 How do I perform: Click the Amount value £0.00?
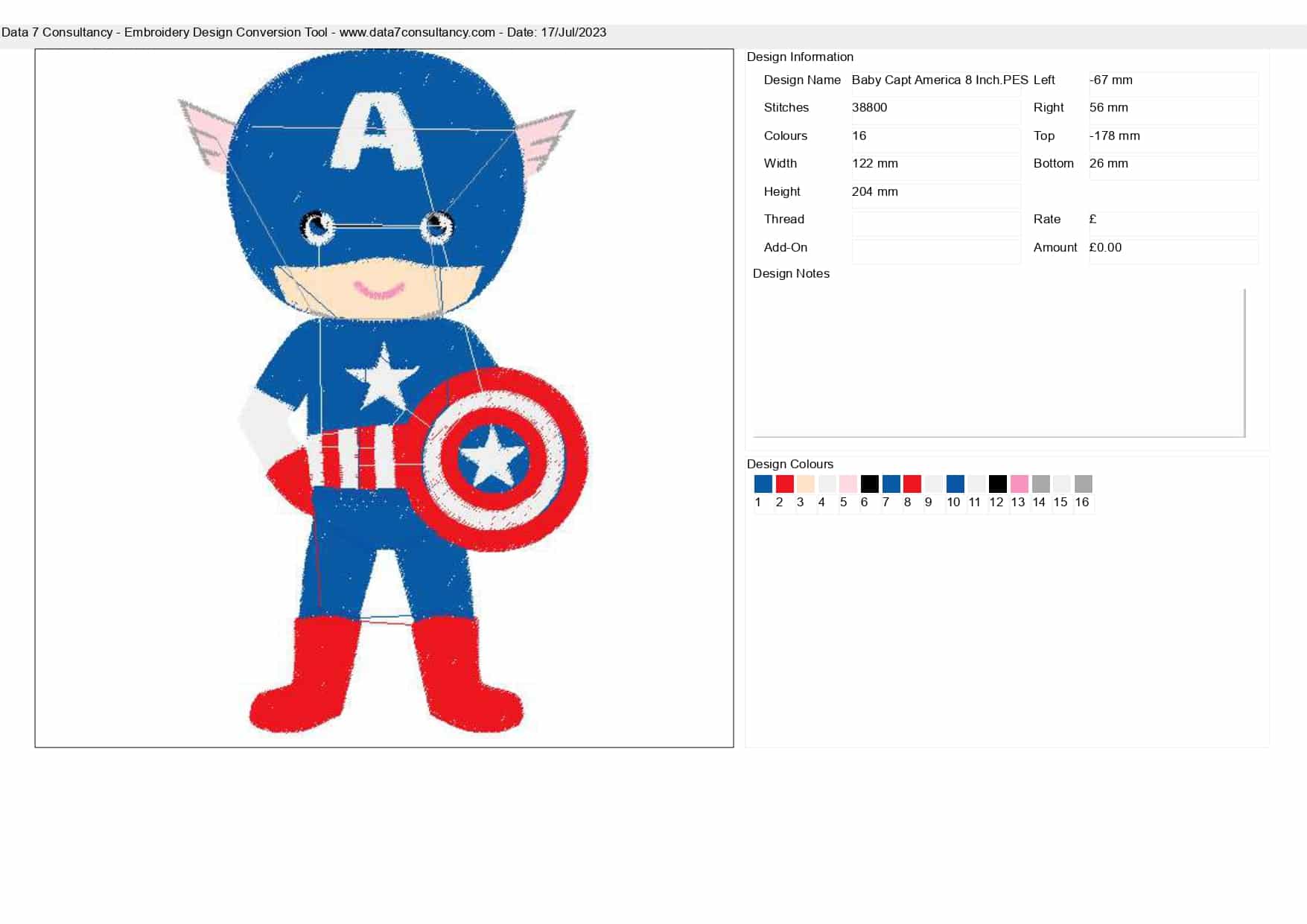click(x=1174, y=252)
